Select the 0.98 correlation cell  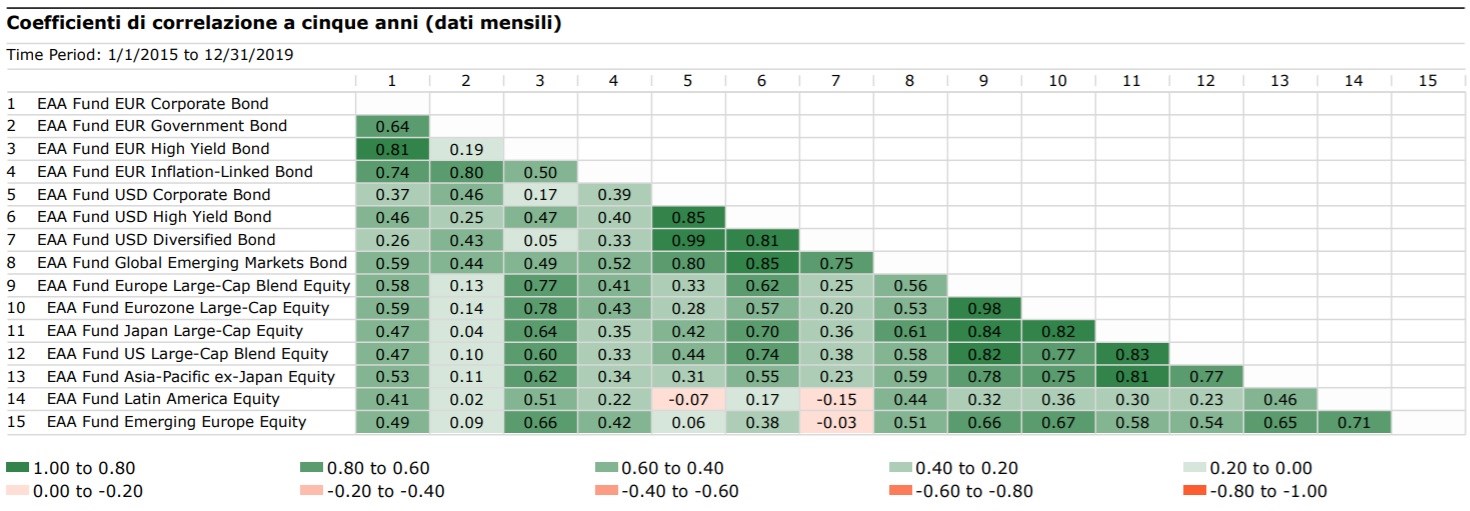pos(984,308)
